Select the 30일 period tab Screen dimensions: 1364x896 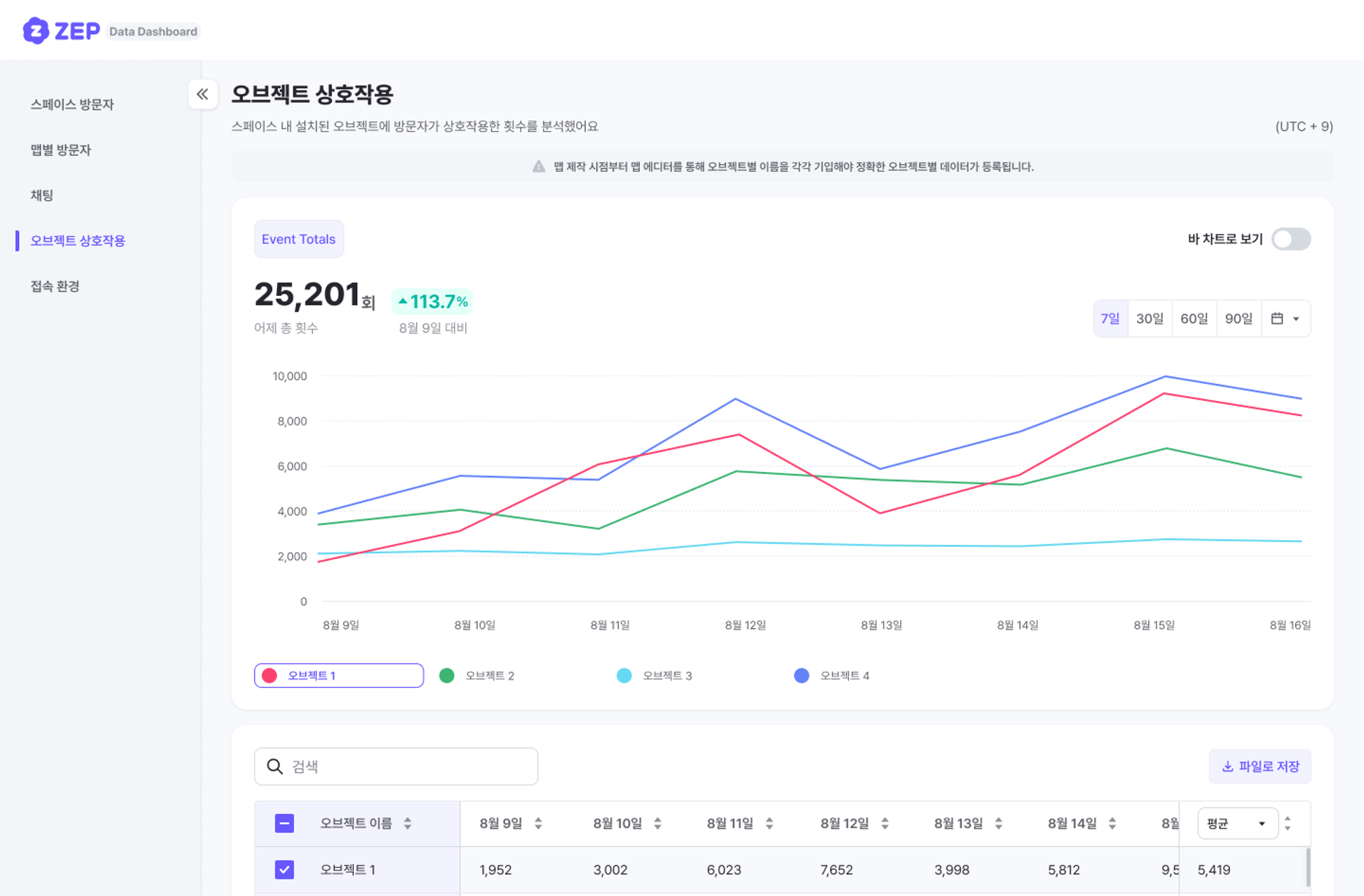tap(1149, 318)
